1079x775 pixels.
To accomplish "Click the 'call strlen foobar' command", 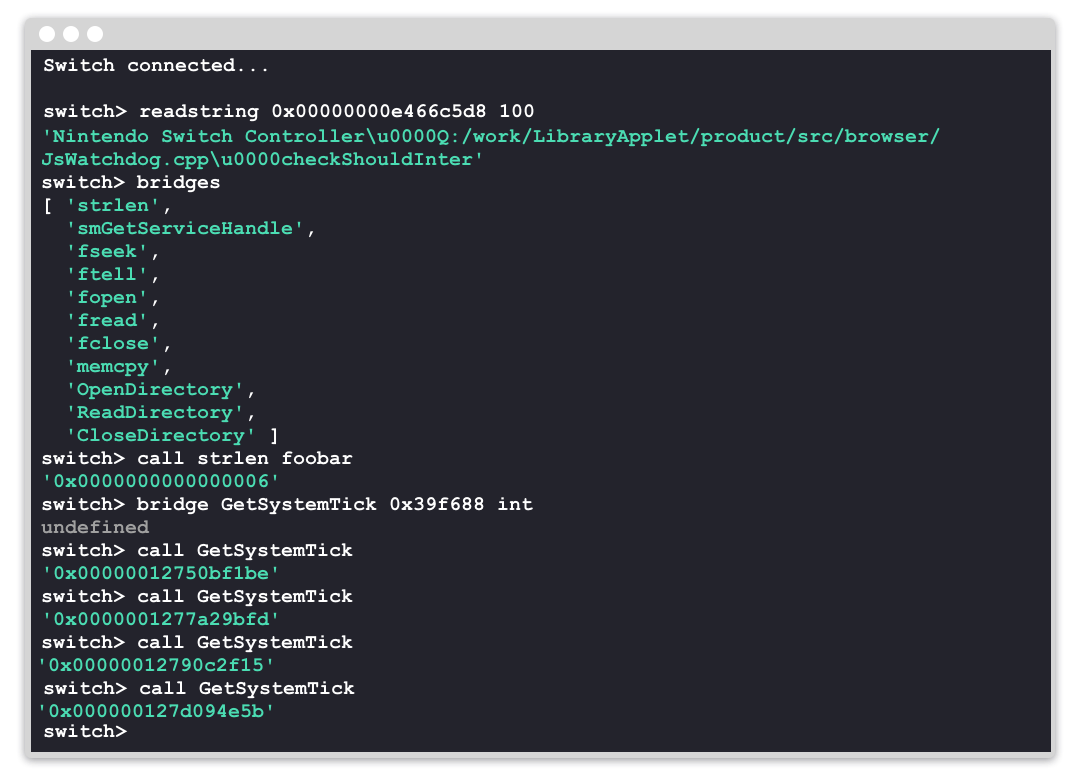I will pos(244,458).
